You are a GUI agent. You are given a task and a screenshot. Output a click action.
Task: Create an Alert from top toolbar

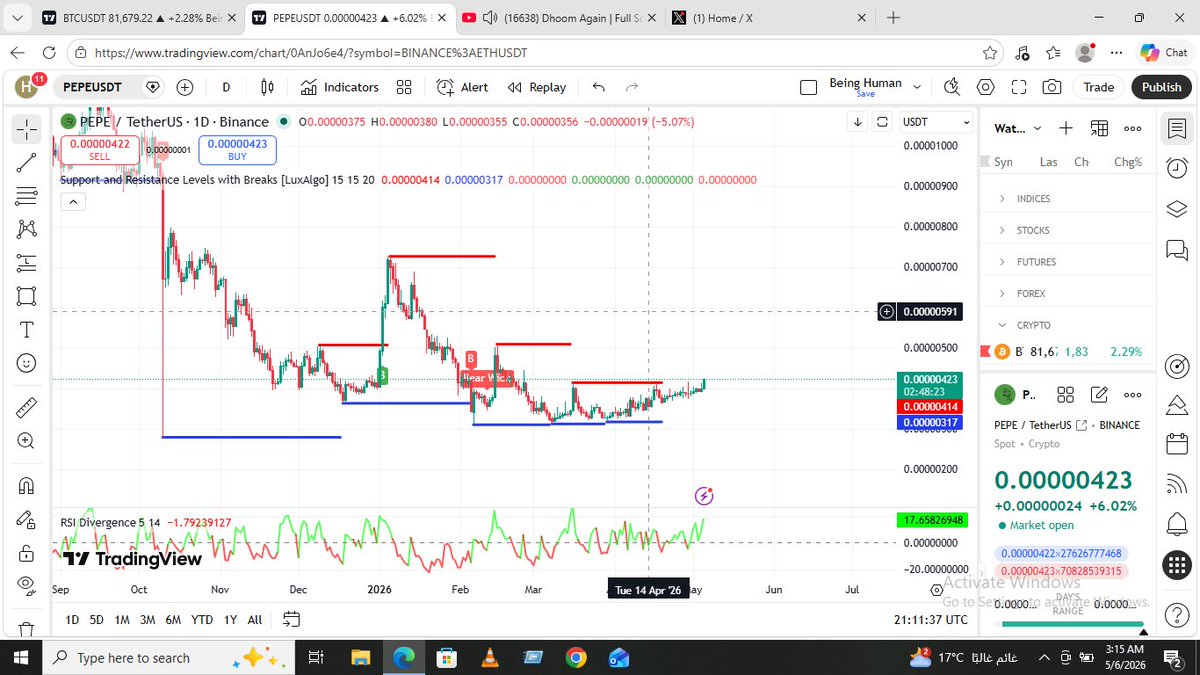click(x=463, y=87)
